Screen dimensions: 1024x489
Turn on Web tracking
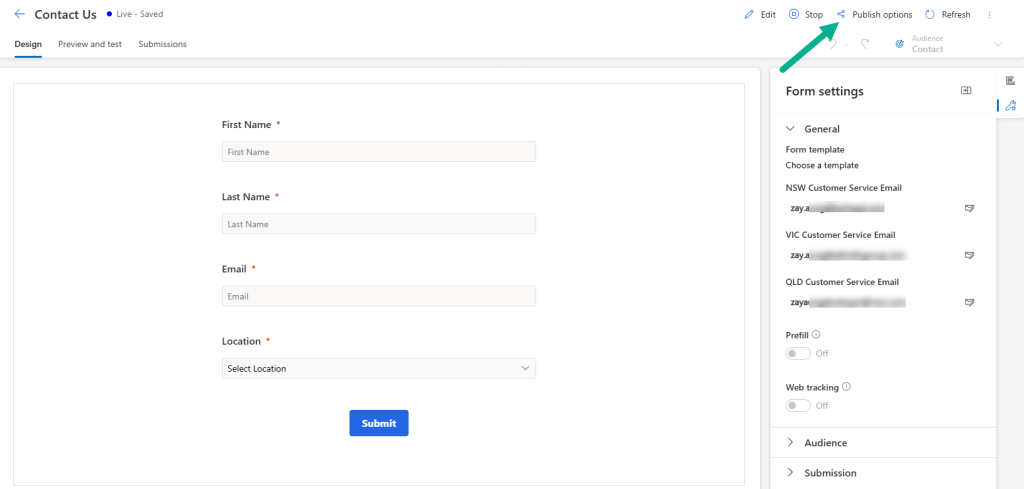(x=798, y=405)
